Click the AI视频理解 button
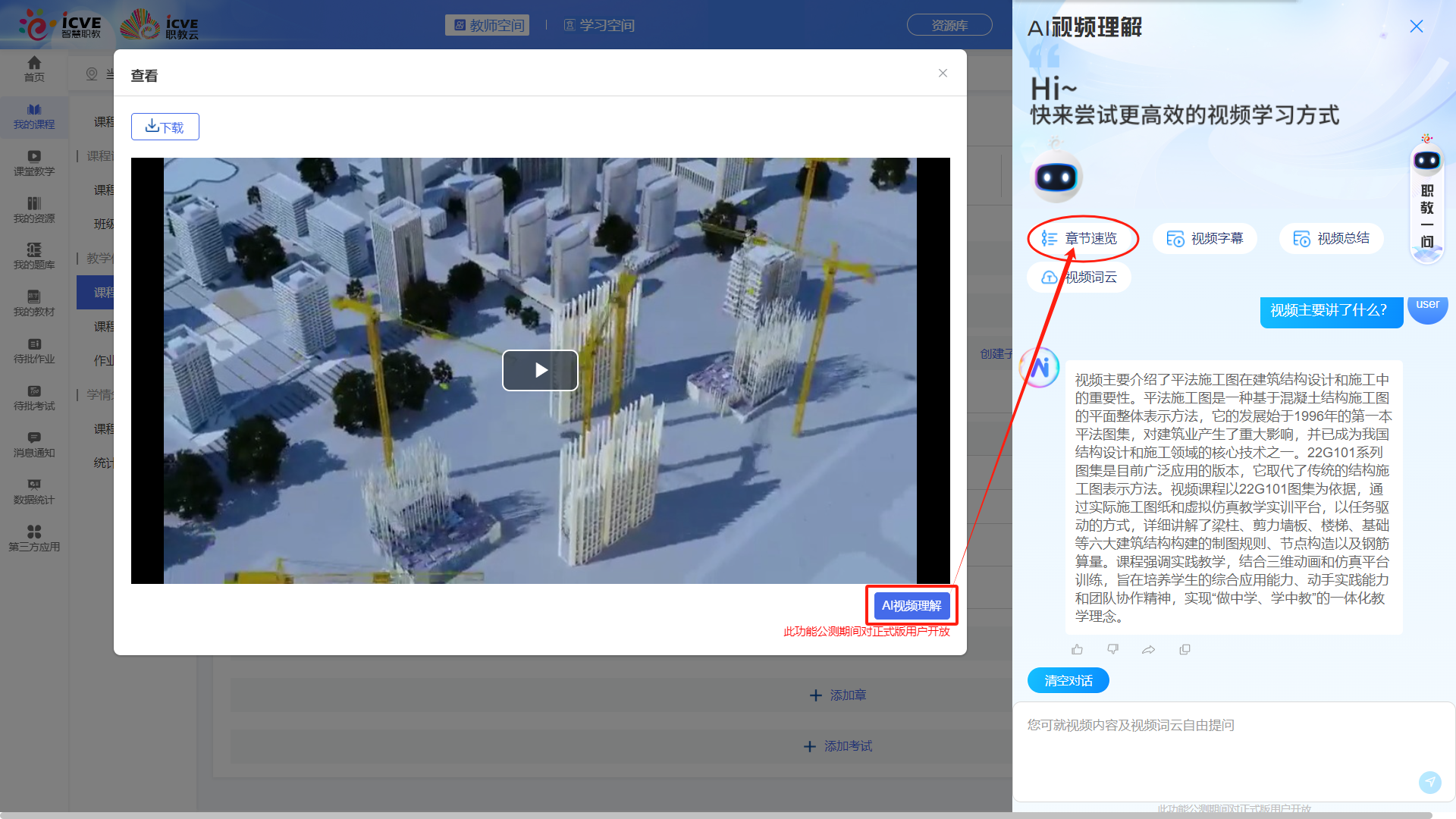The image size is (1456, 819). [x=912, y=605]
